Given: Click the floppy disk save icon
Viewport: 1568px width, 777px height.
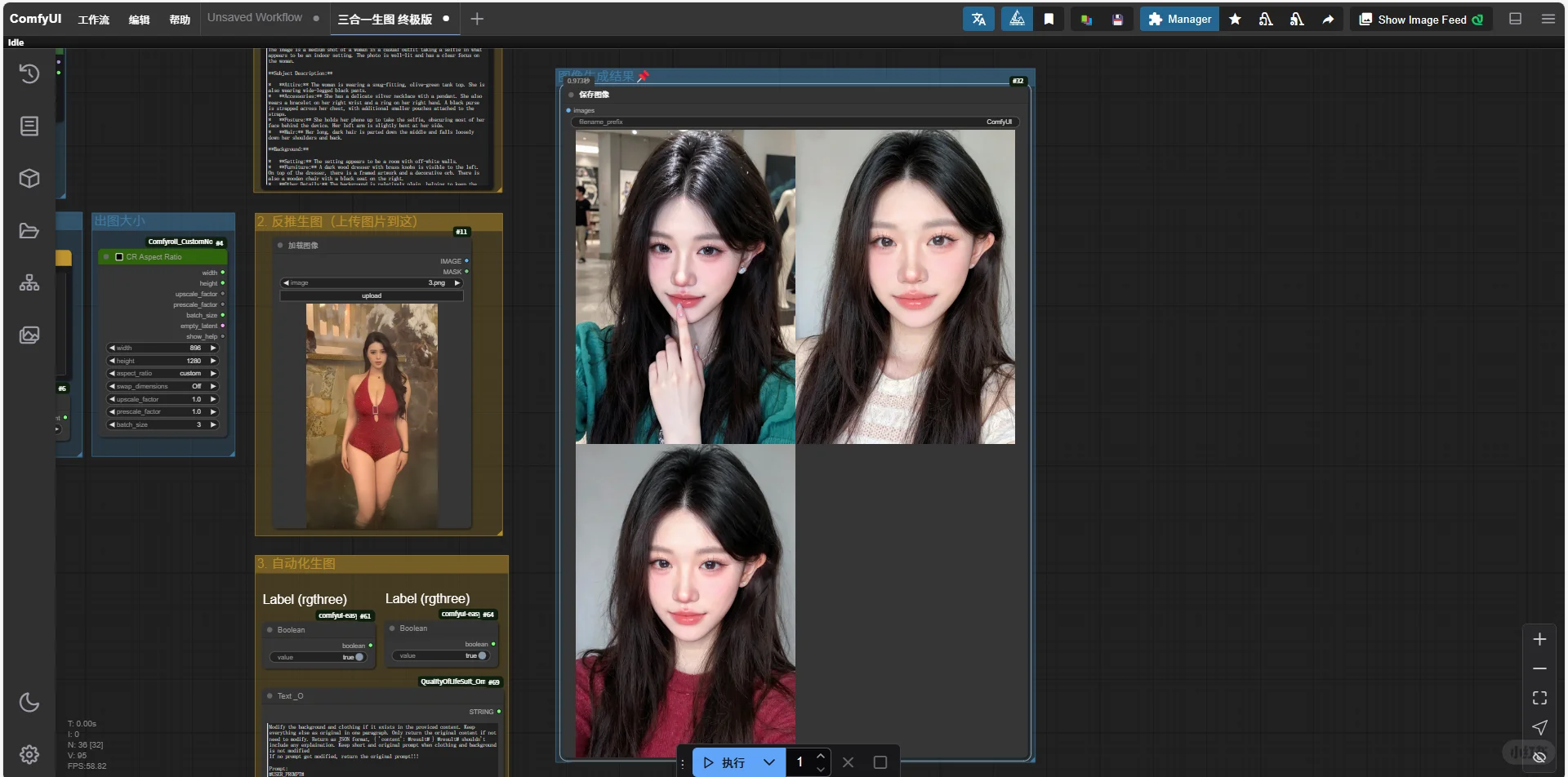Looking at the screenshot, I should point(1117,20).
